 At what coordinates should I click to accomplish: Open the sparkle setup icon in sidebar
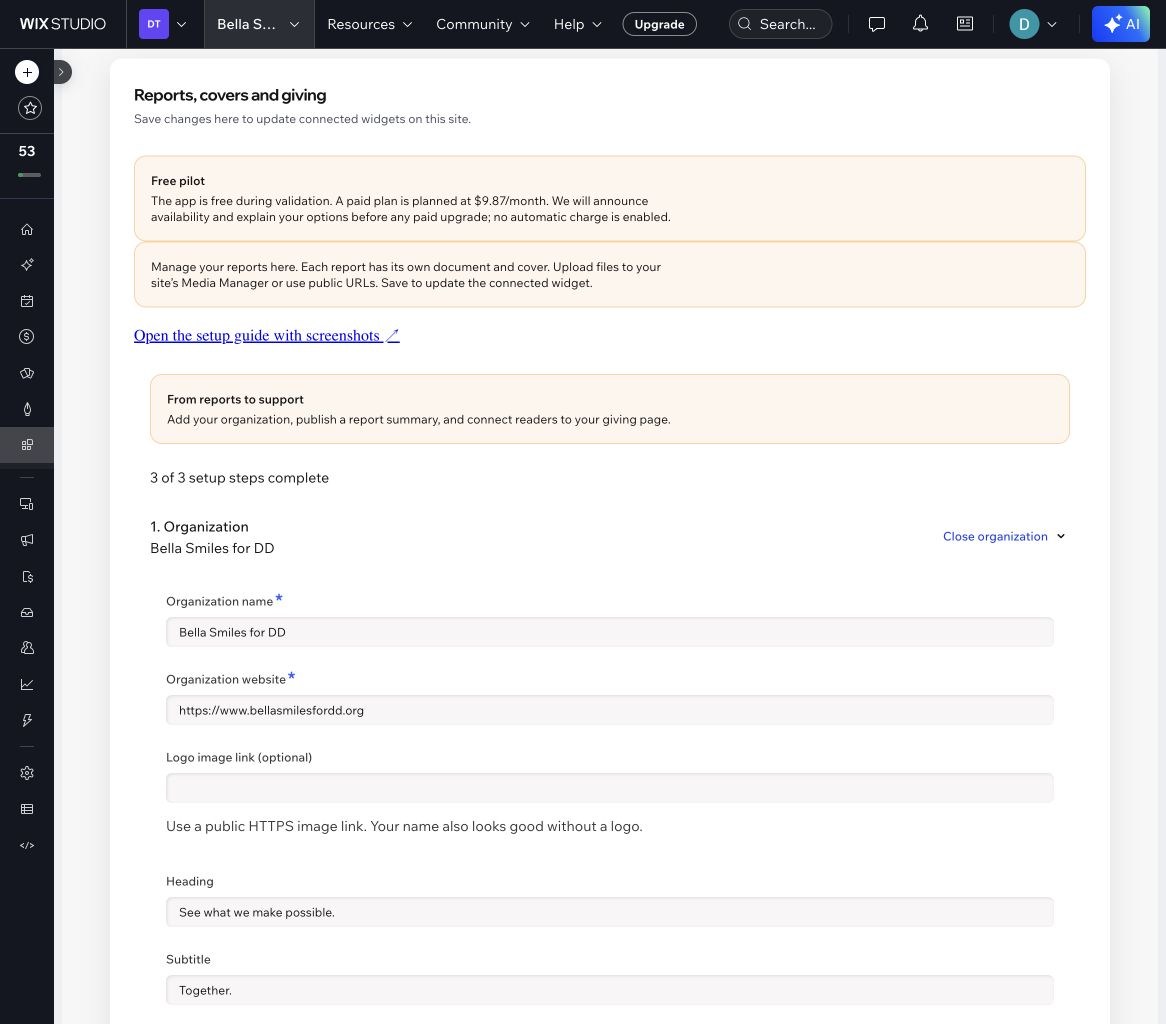click(27, 265)
